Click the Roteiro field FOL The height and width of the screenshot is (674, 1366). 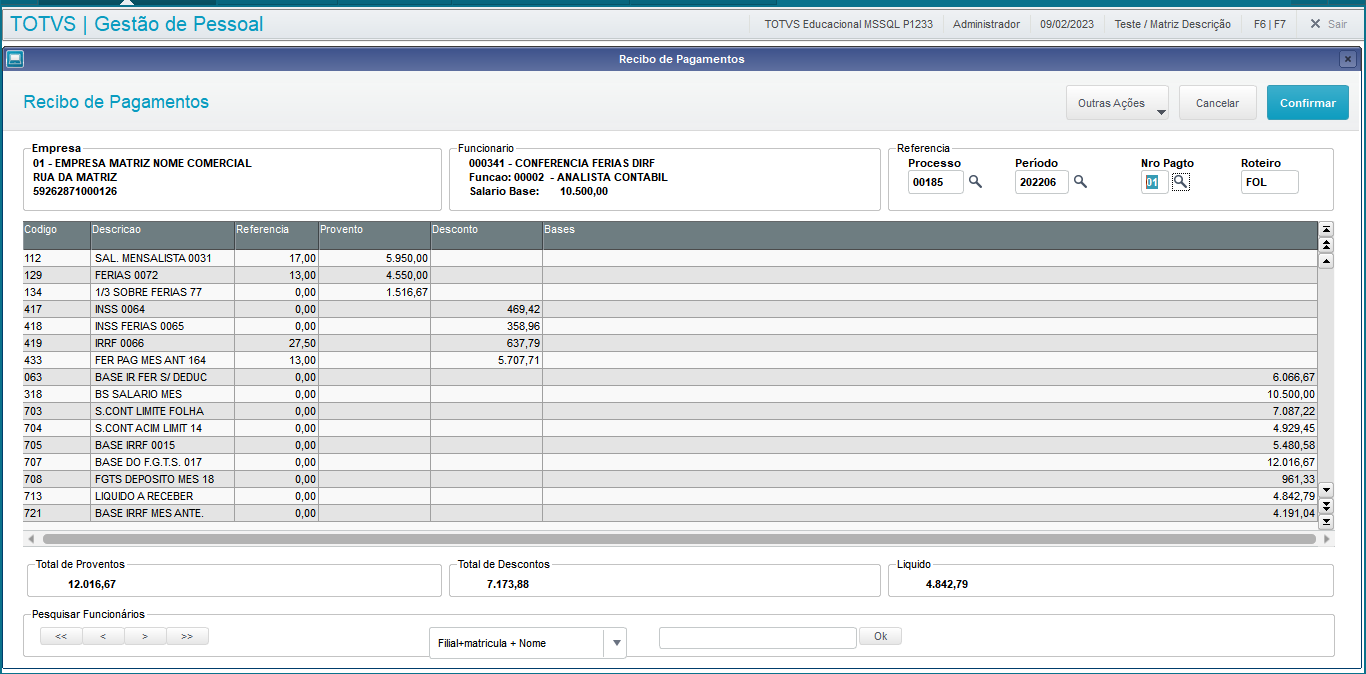tap(1269, 182)
